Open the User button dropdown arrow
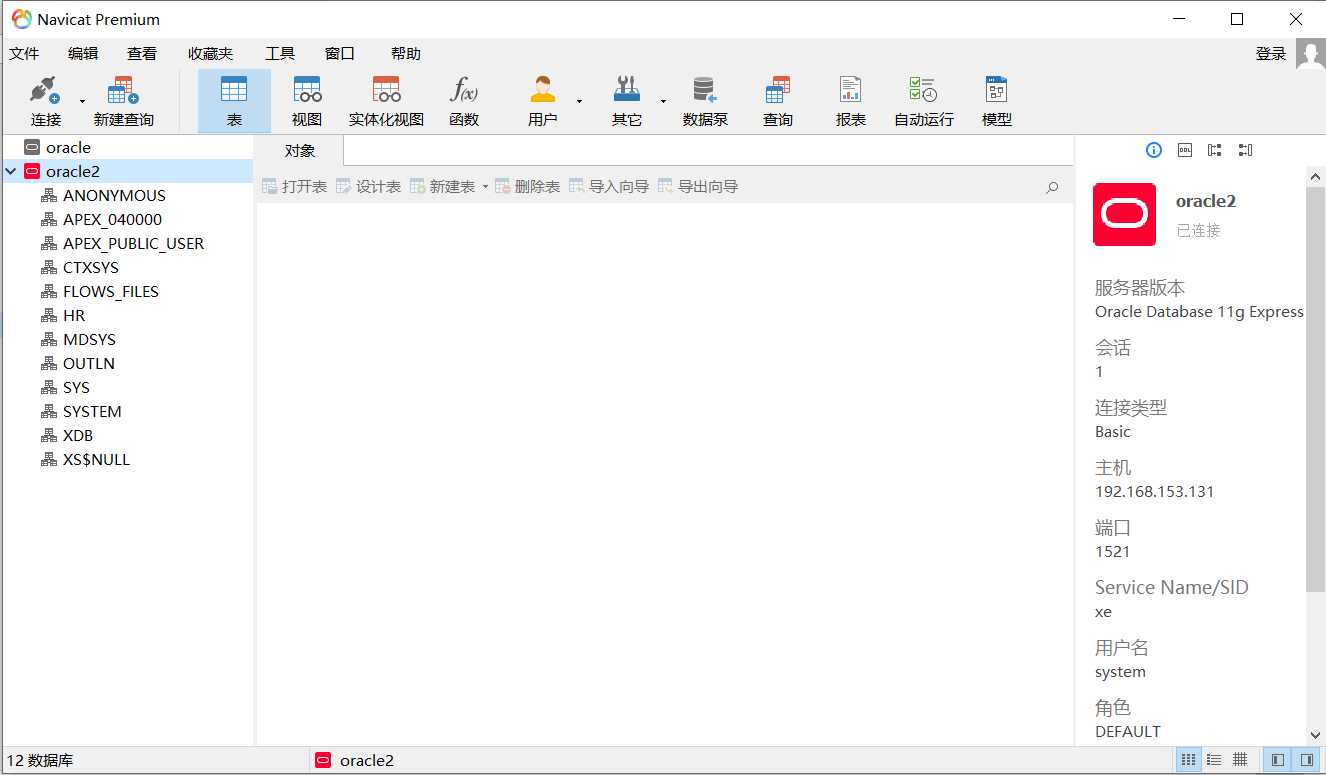The image size is (1326, 775). click(579, 101)
